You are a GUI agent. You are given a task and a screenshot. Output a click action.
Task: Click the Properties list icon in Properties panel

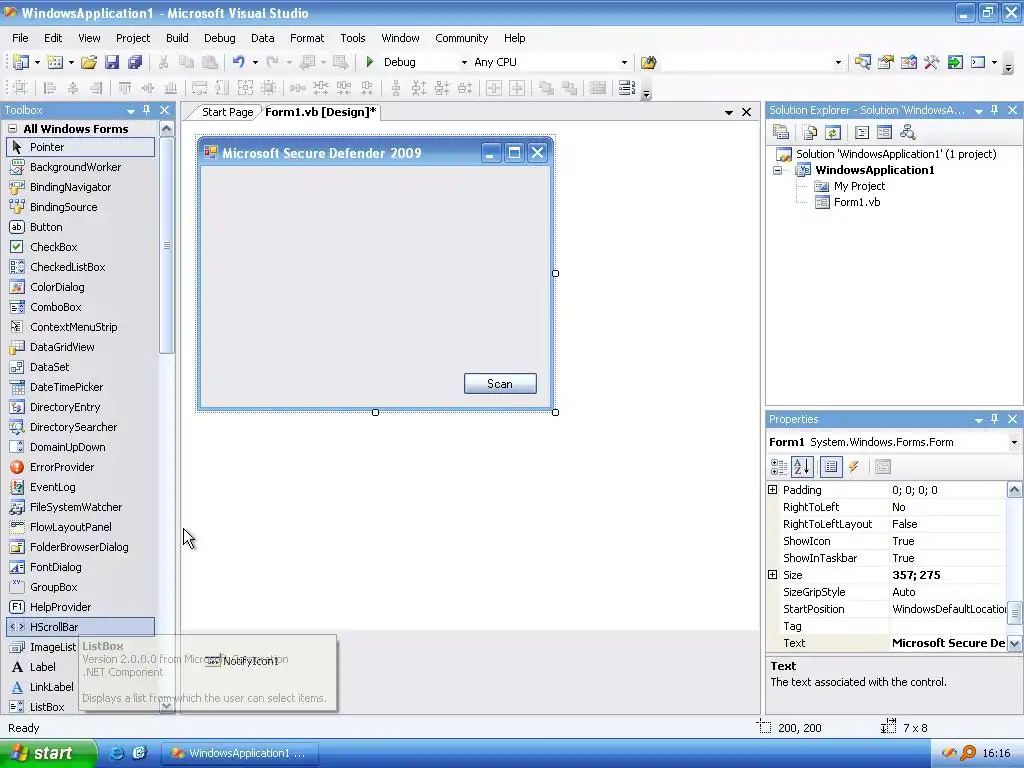click(831, 467)
